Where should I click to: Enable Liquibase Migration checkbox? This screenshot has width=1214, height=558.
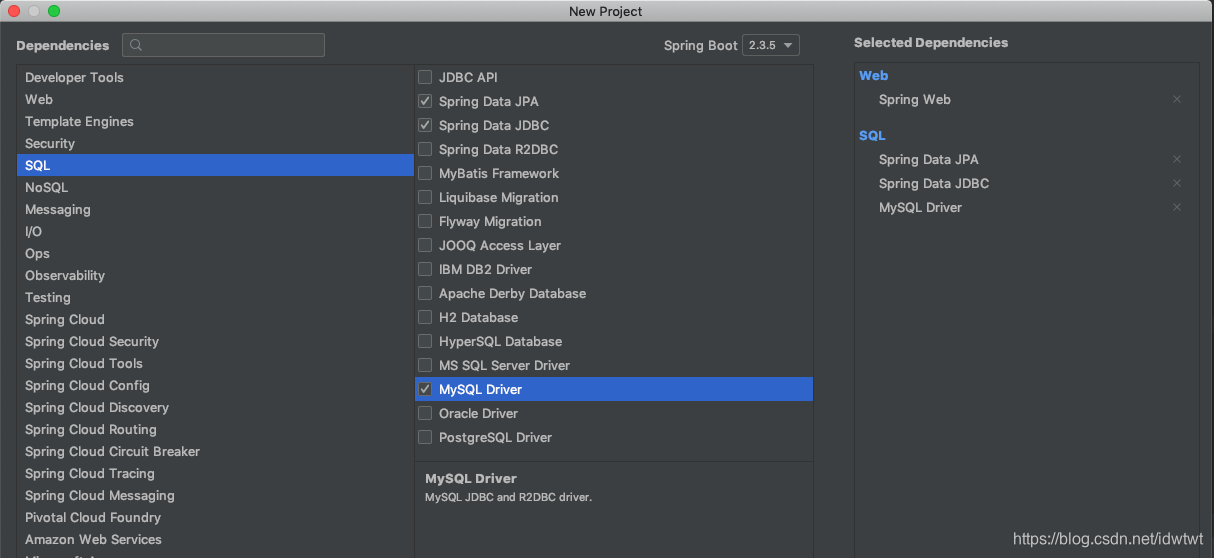pos(425,197)
